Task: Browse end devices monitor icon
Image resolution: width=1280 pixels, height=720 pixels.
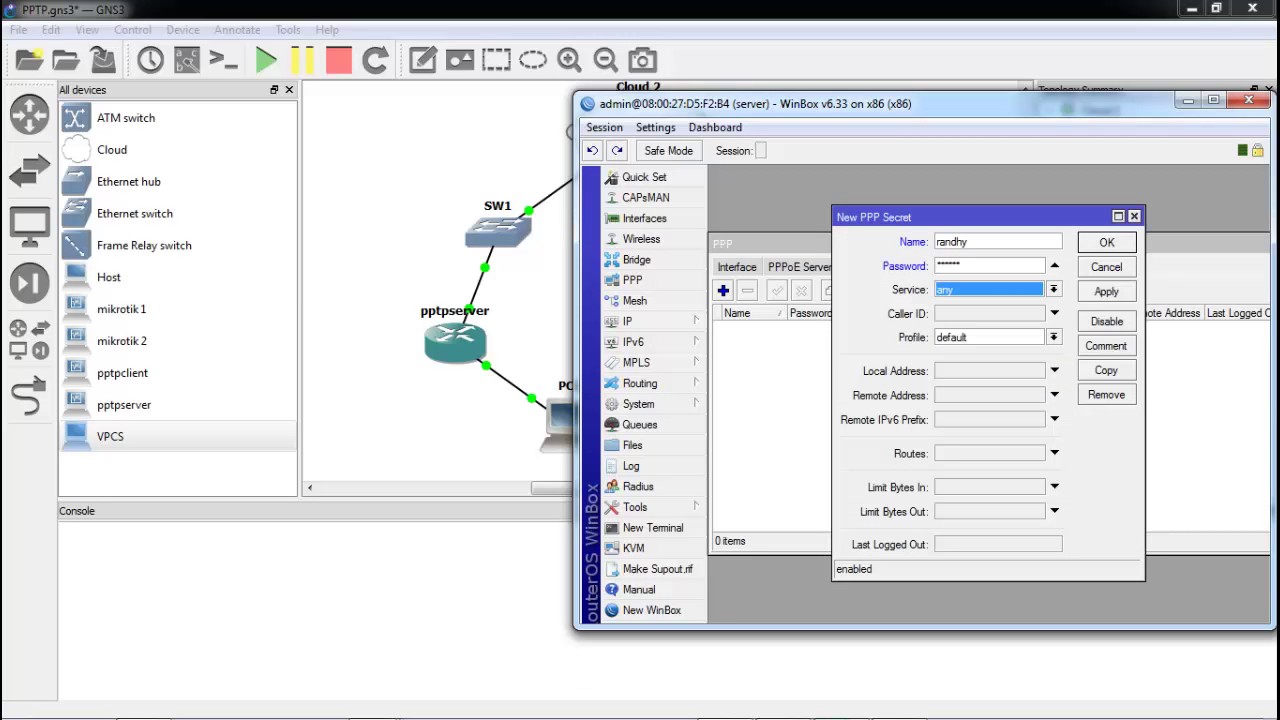Action: pos(29,227)
